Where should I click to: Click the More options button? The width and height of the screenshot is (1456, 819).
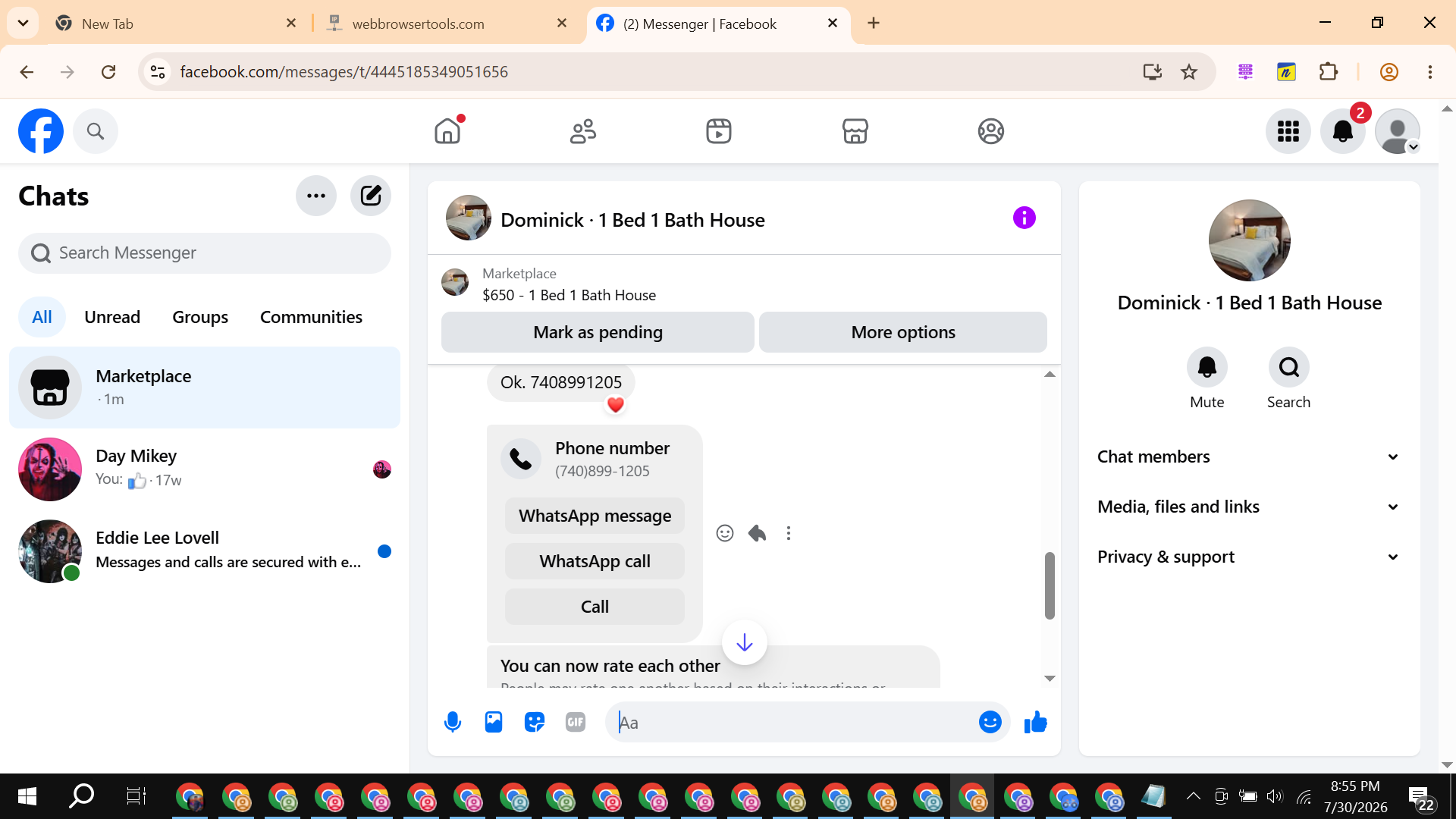click(903, 332)
